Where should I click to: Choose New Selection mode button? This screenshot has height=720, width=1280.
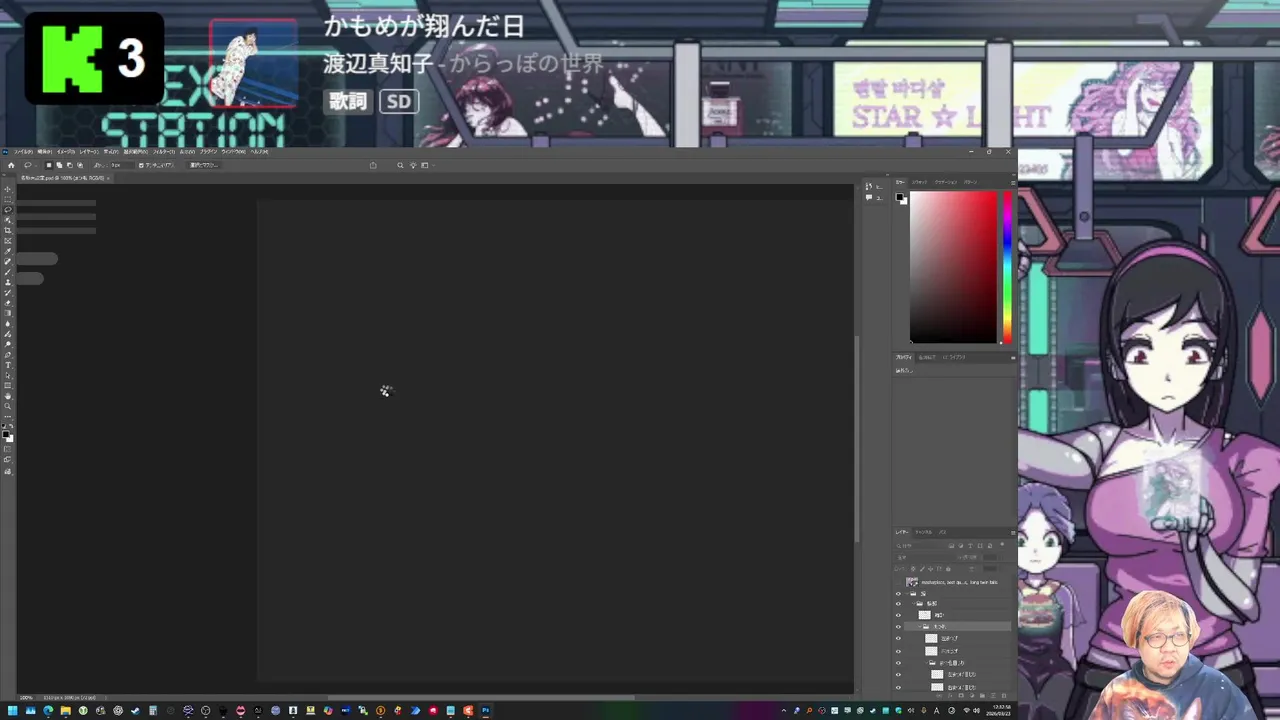(49, 165)
